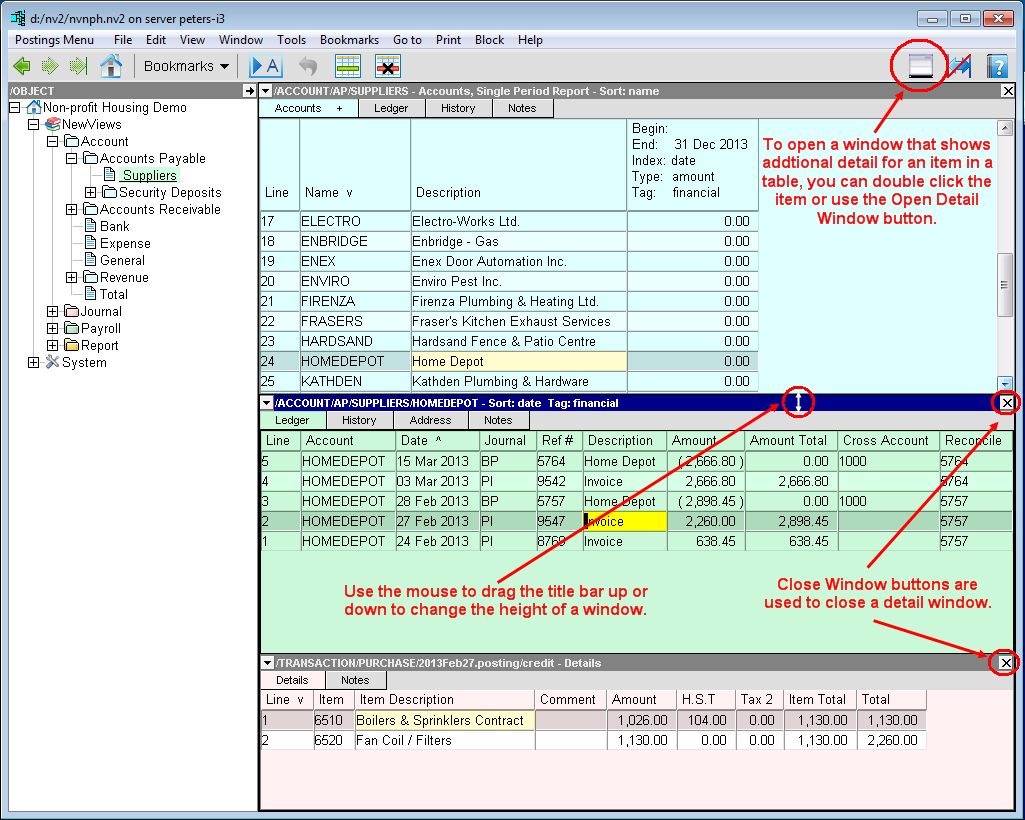Open the HOMEDEPOT pane title dropdown arrow
Image resolution: width=1025 pixels, height=820 pixels.
pyautogui.click(x=266, y=403)
